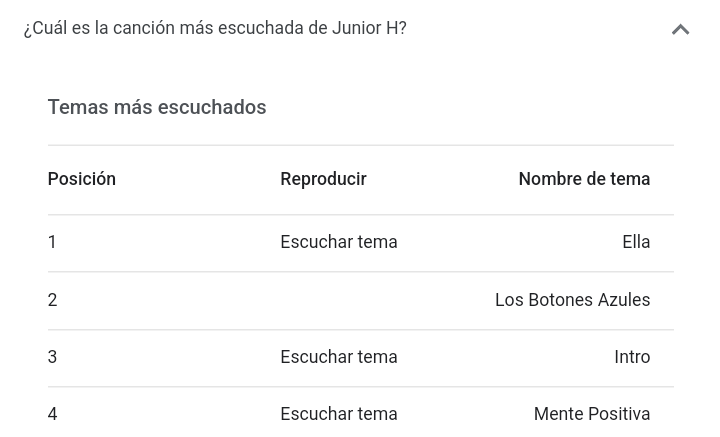Select the song name Intro
720x437 pixels.
pyautogui.click(x=632, y=357)
